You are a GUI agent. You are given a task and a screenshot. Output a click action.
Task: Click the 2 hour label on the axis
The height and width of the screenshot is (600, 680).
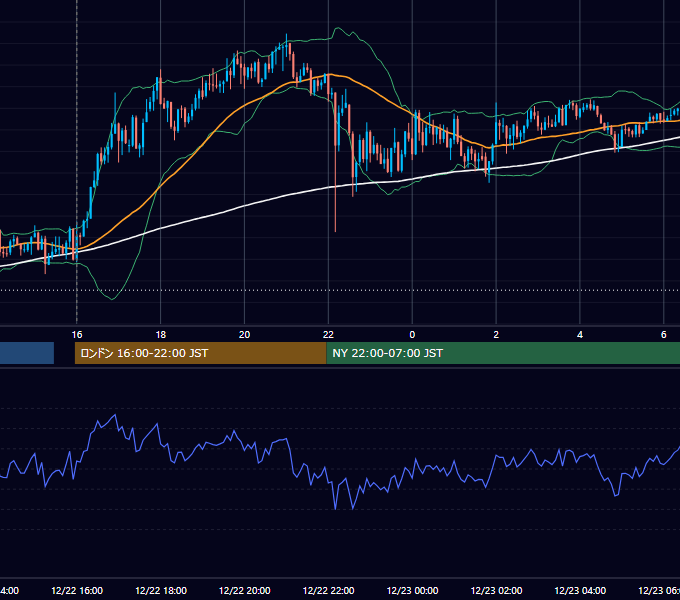tap(496, 334)
